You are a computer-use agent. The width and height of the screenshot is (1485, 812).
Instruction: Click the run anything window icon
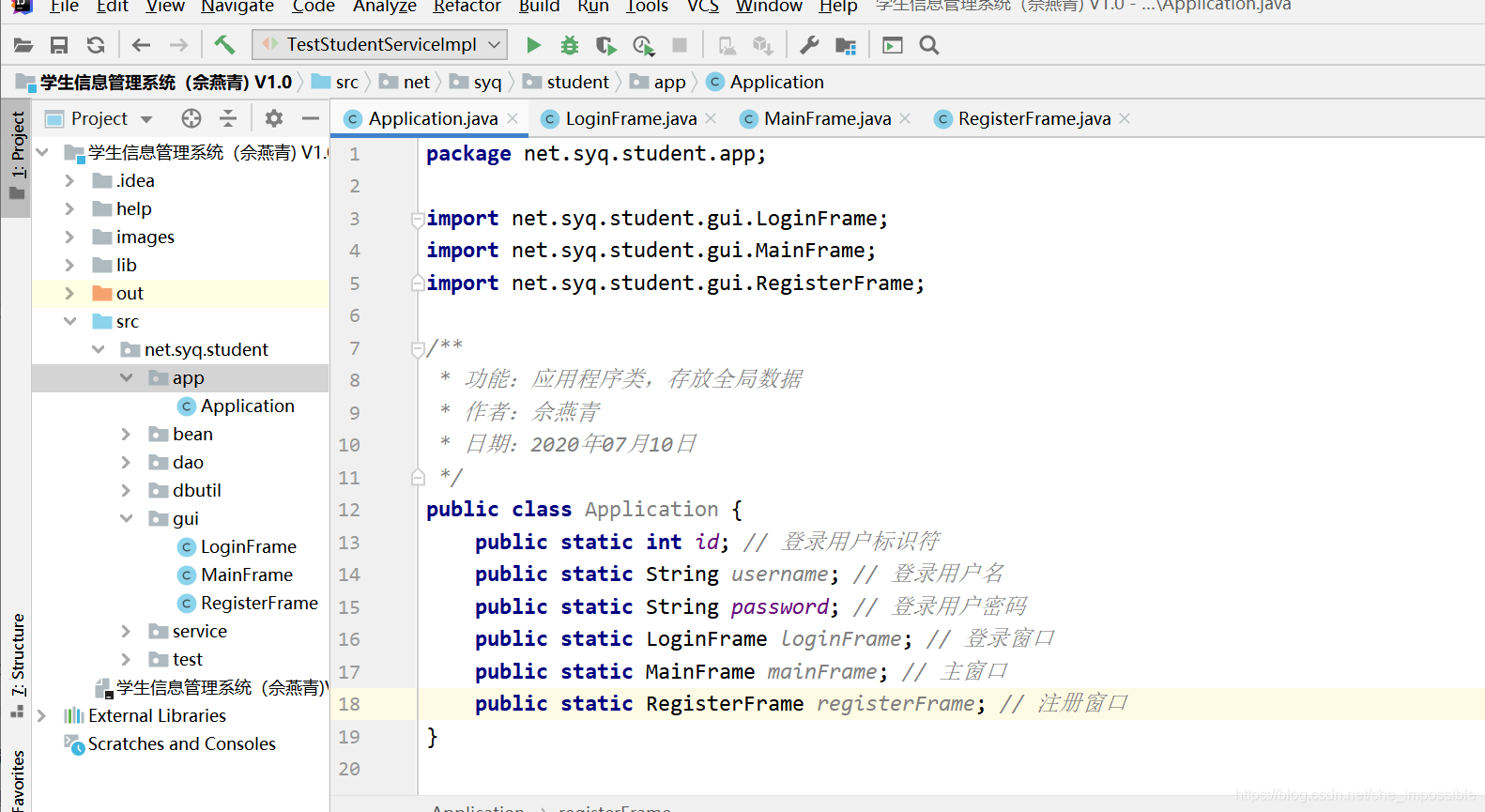click(893, 45)
